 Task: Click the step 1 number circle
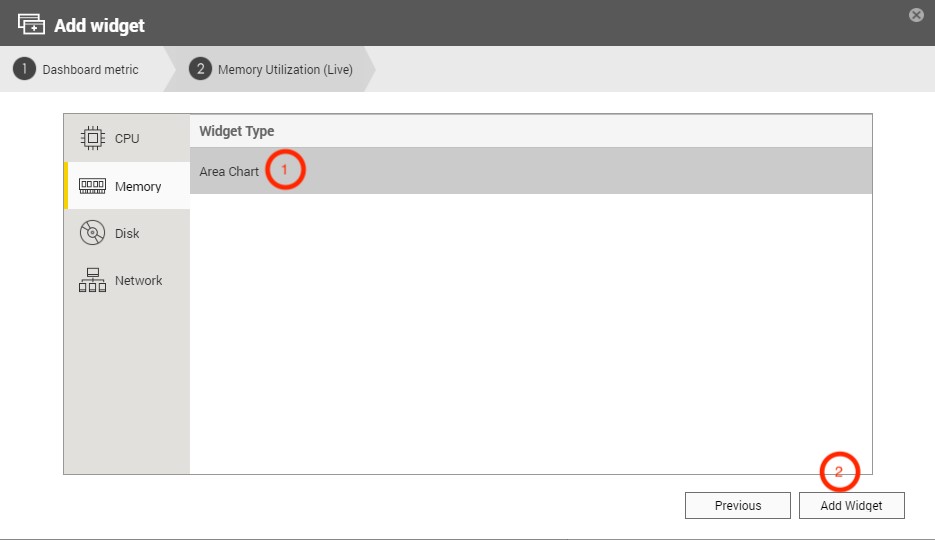24,69
